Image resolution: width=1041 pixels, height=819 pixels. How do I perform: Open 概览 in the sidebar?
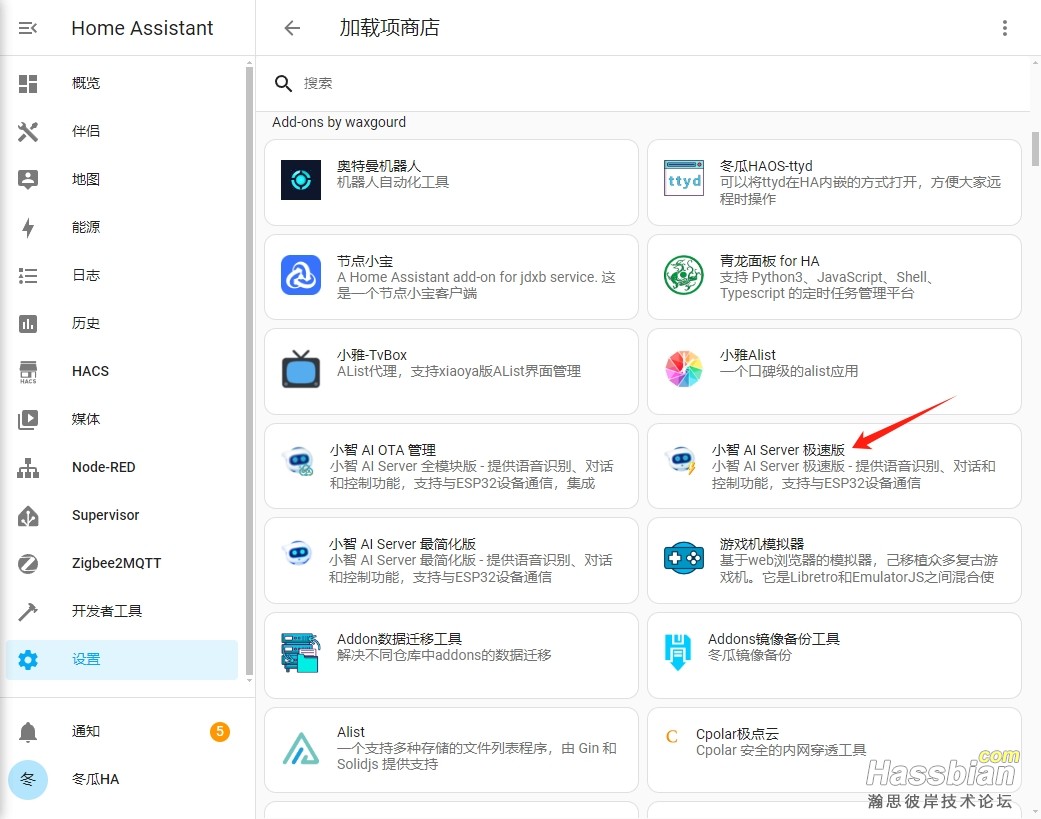[122, 84]
